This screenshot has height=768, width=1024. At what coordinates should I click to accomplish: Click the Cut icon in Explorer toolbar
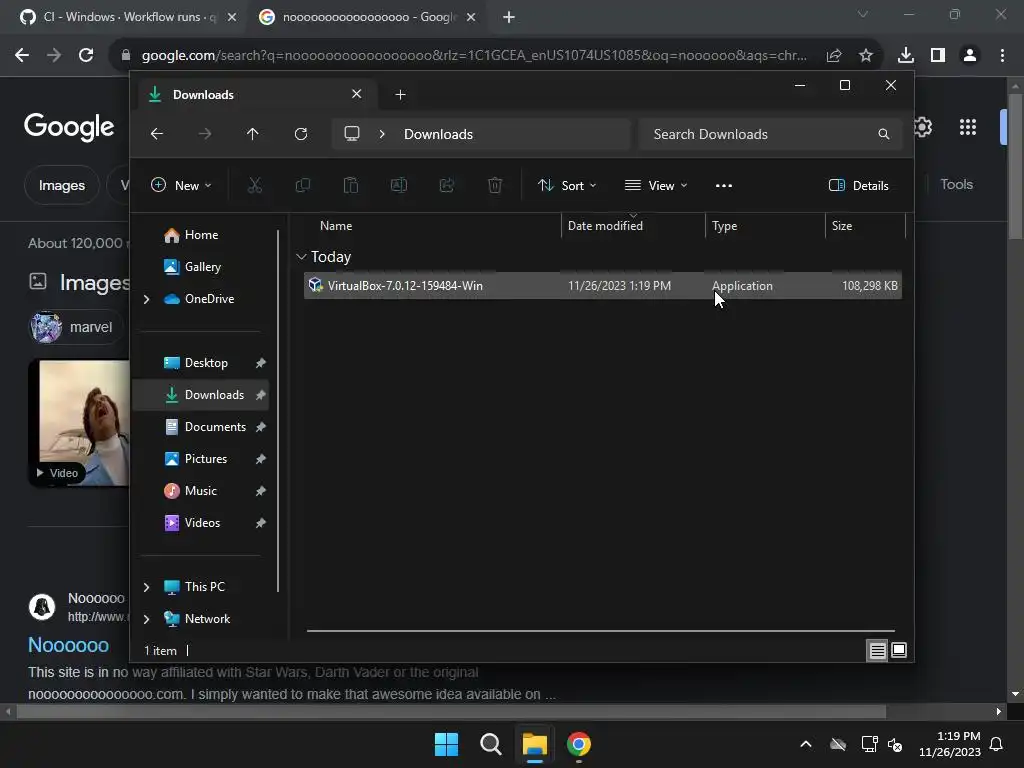click(255, 185)
